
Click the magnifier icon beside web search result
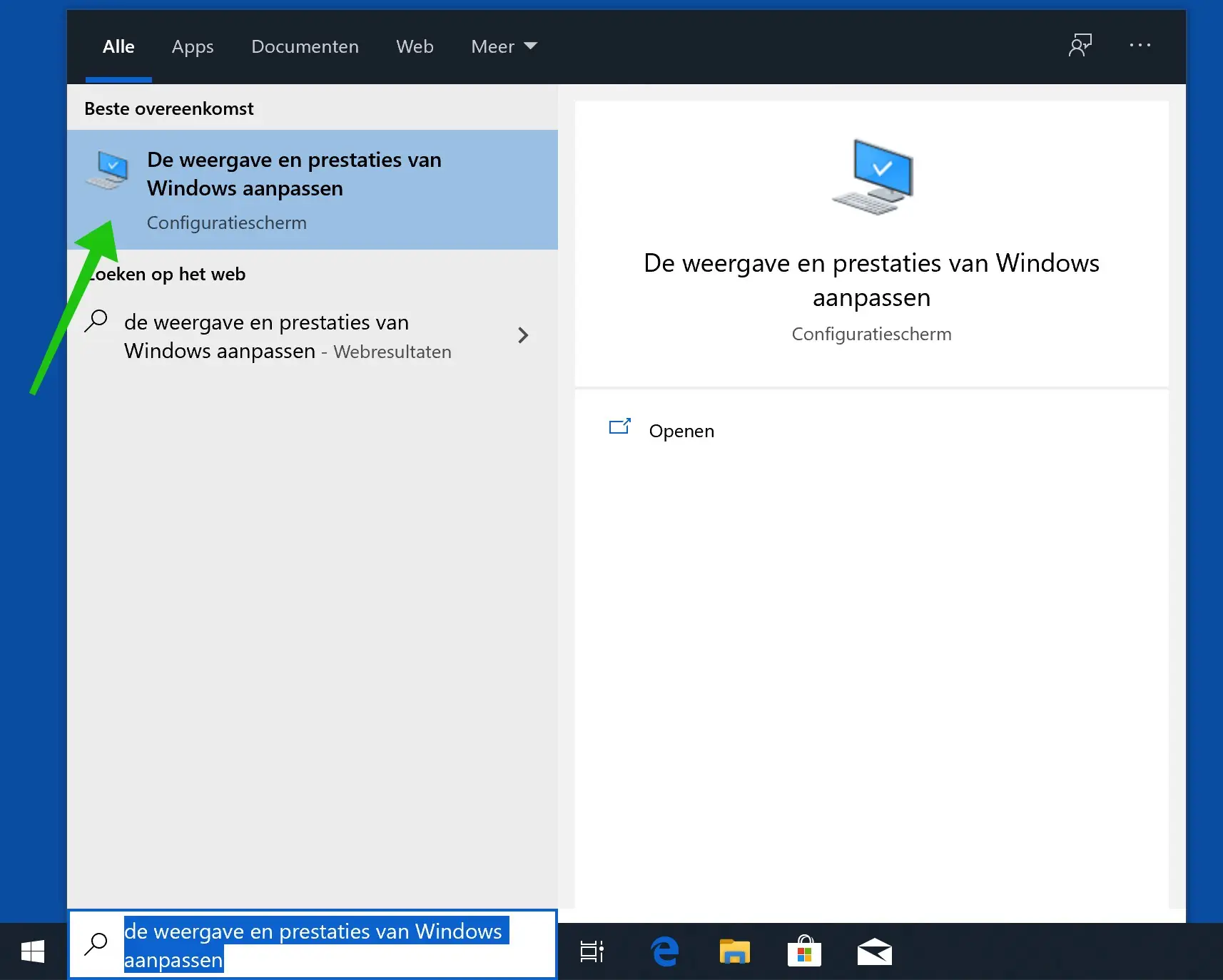coord(96,321)
